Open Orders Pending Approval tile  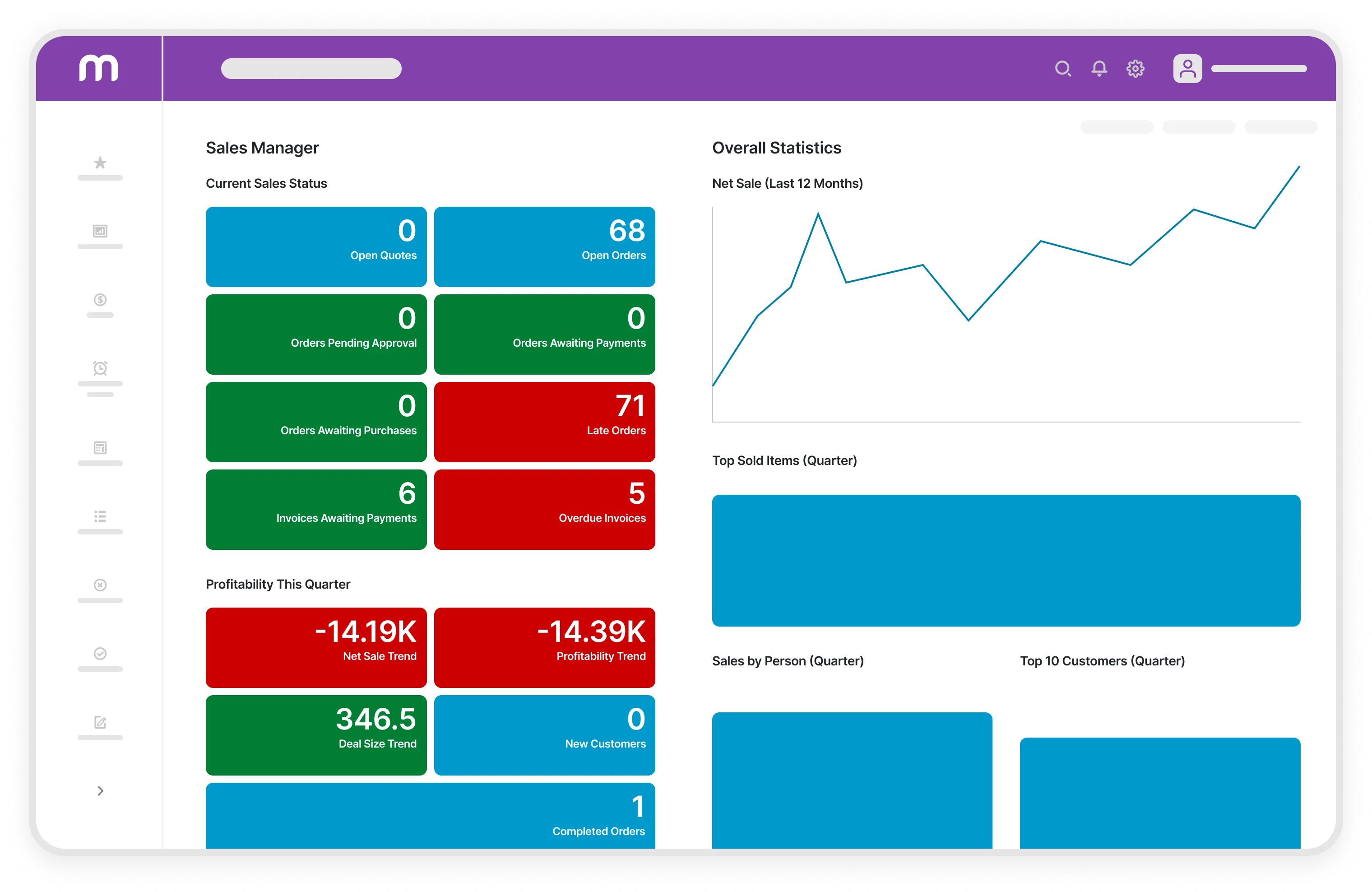coord(316,334)
